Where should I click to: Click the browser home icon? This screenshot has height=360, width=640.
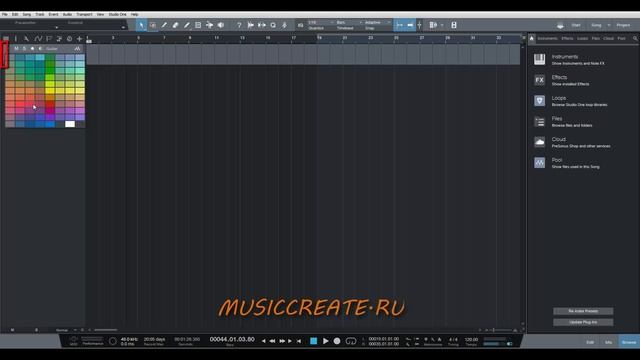tap(532, 38)
